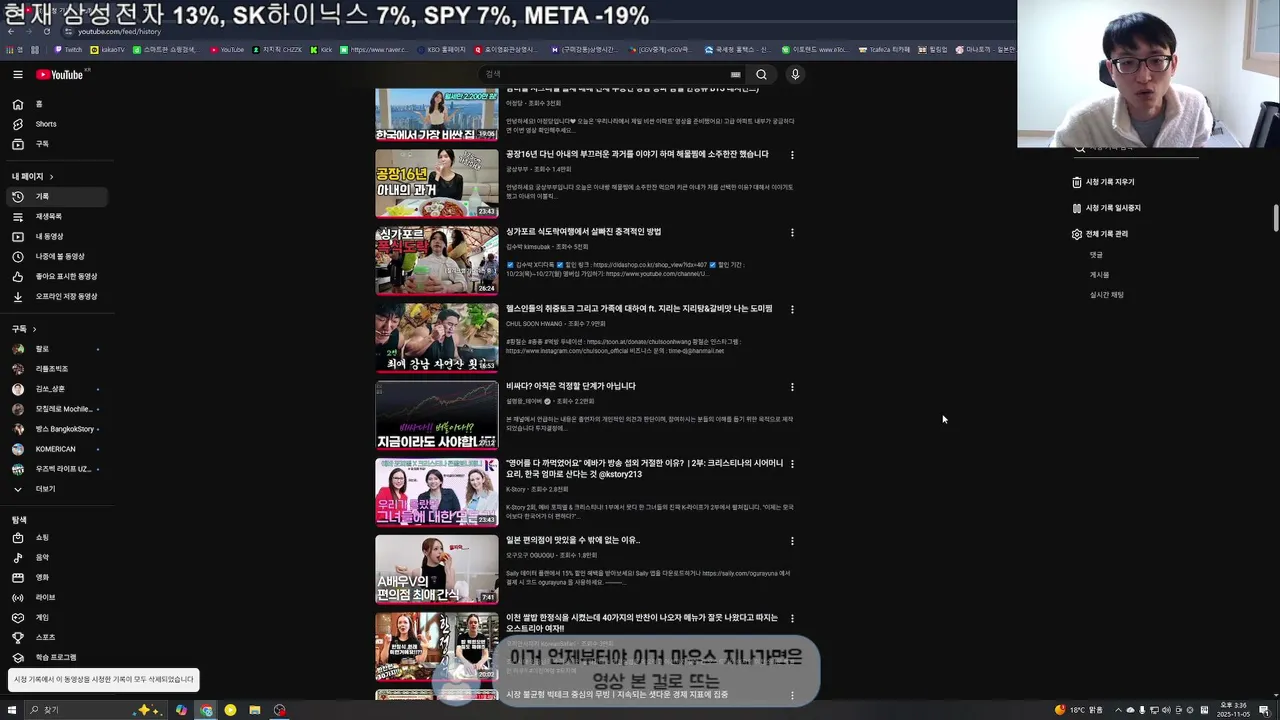Open more options for 비싸다? 아직은 걱정할 video
The height and width of the screenshot is (720, 1280).
tap(792, 386)
